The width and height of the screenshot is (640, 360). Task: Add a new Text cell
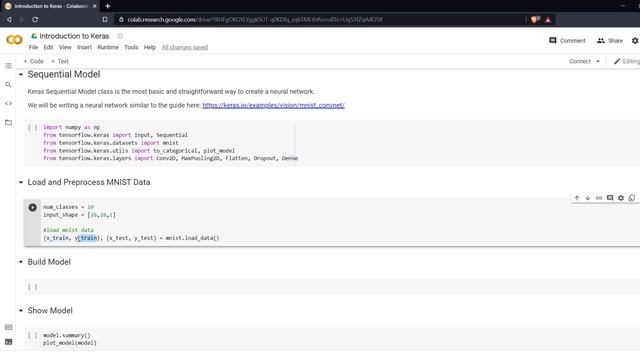coord(60,61)
